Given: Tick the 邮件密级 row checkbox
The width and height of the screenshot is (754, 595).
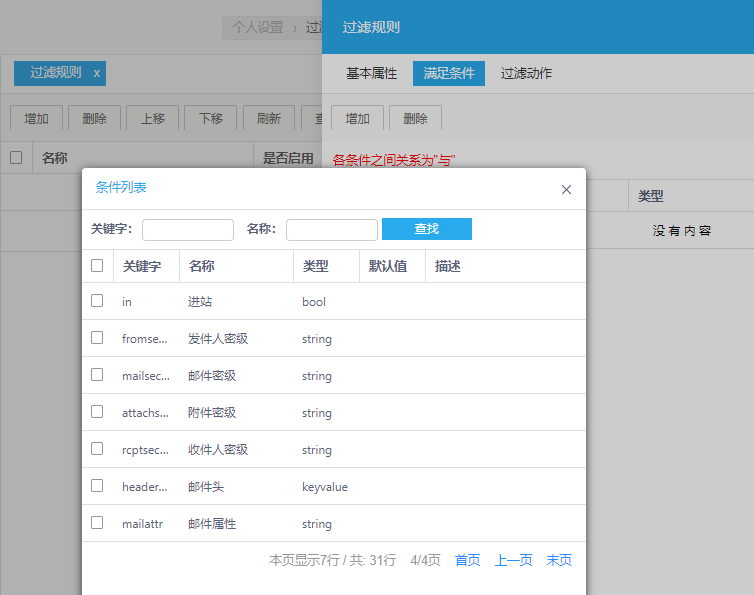Looking at the screenshot, I should pyautogui.click(x=97, y=375).
